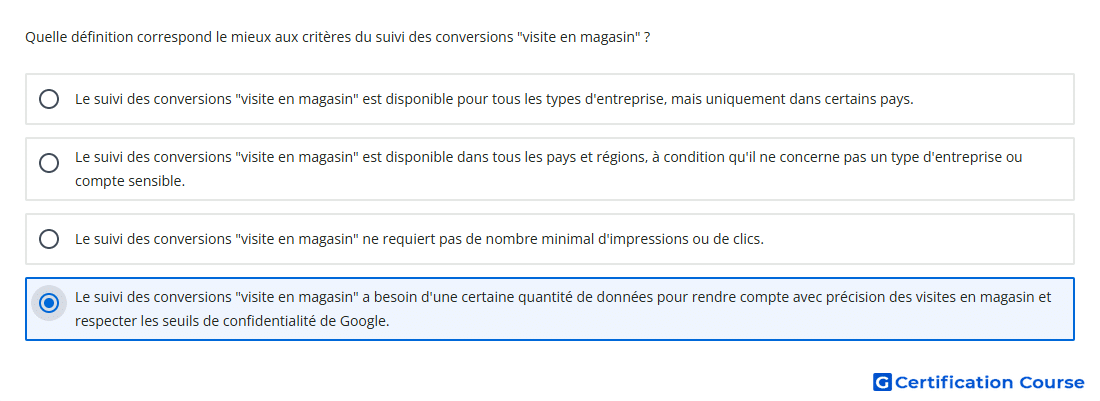Viewport: 1100px width, 401px height.
Task: Click the words "visite en magasin" in the question
Action: (578, 37)
